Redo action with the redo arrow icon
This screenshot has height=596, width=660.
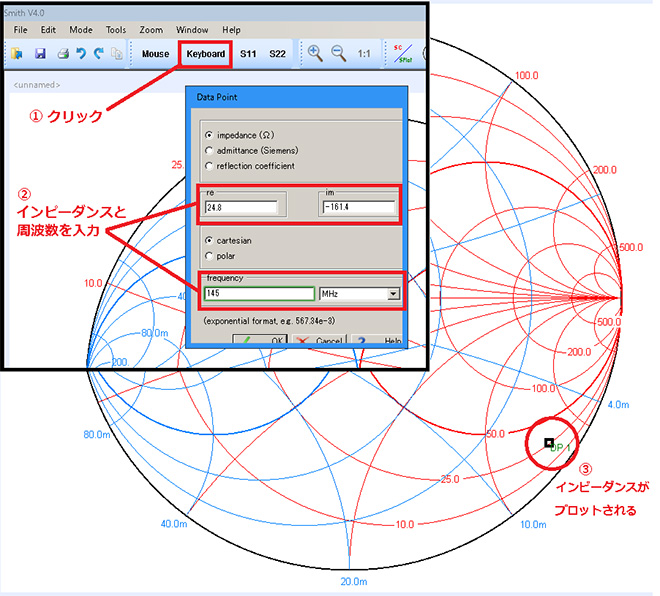99,53
